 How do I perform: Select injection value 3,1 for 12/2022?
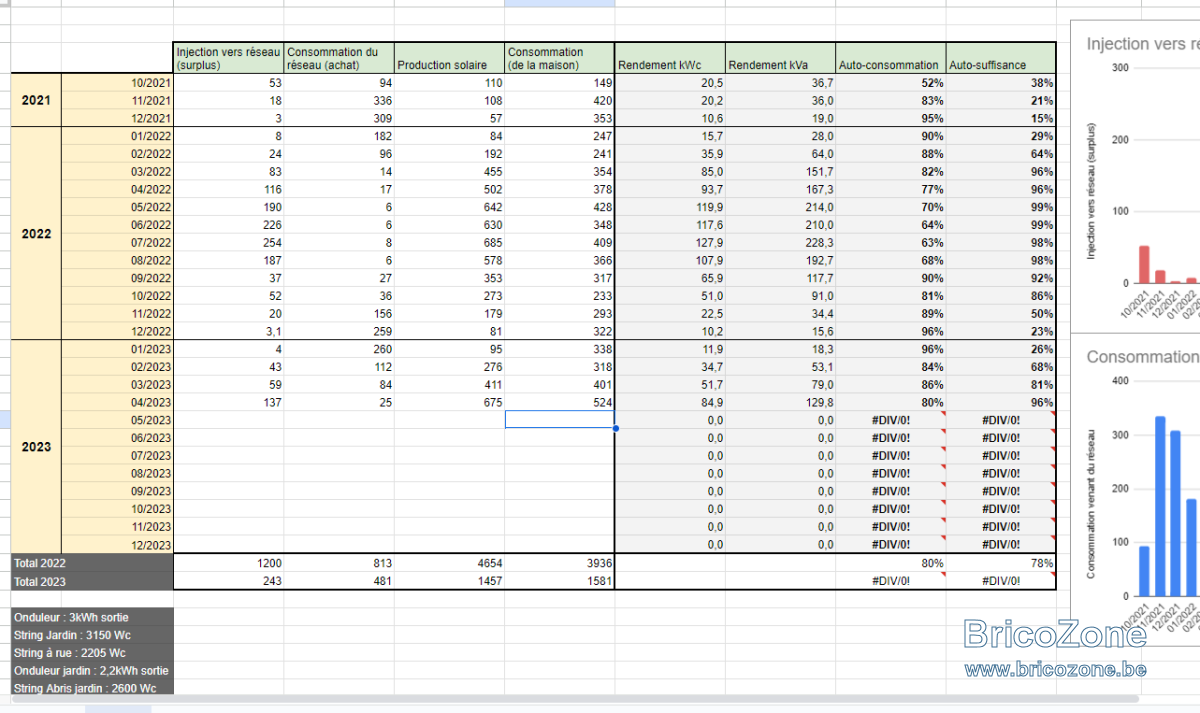pyautogui.click(x=229, y=331)
